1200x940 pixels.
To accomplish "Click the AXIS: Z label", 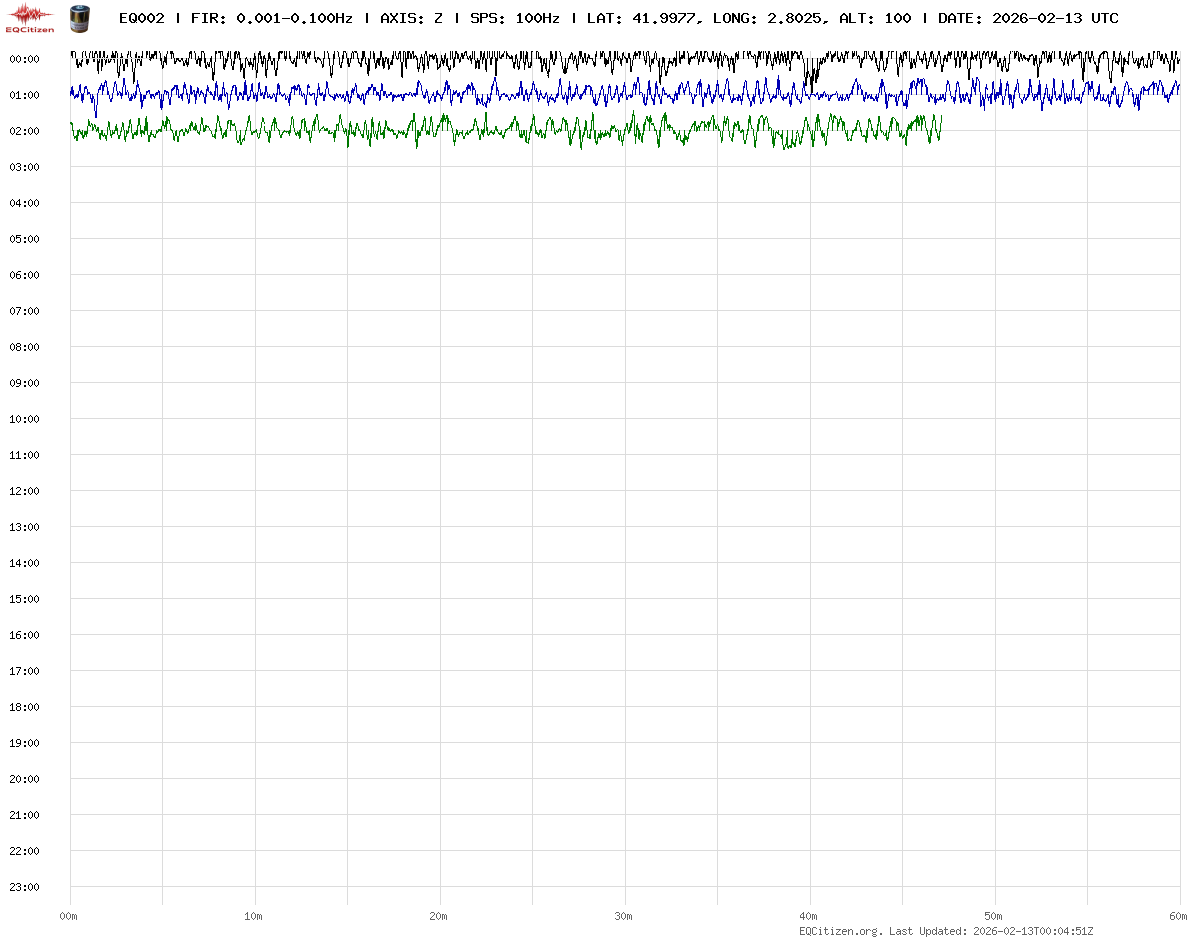I will (411, 18).
